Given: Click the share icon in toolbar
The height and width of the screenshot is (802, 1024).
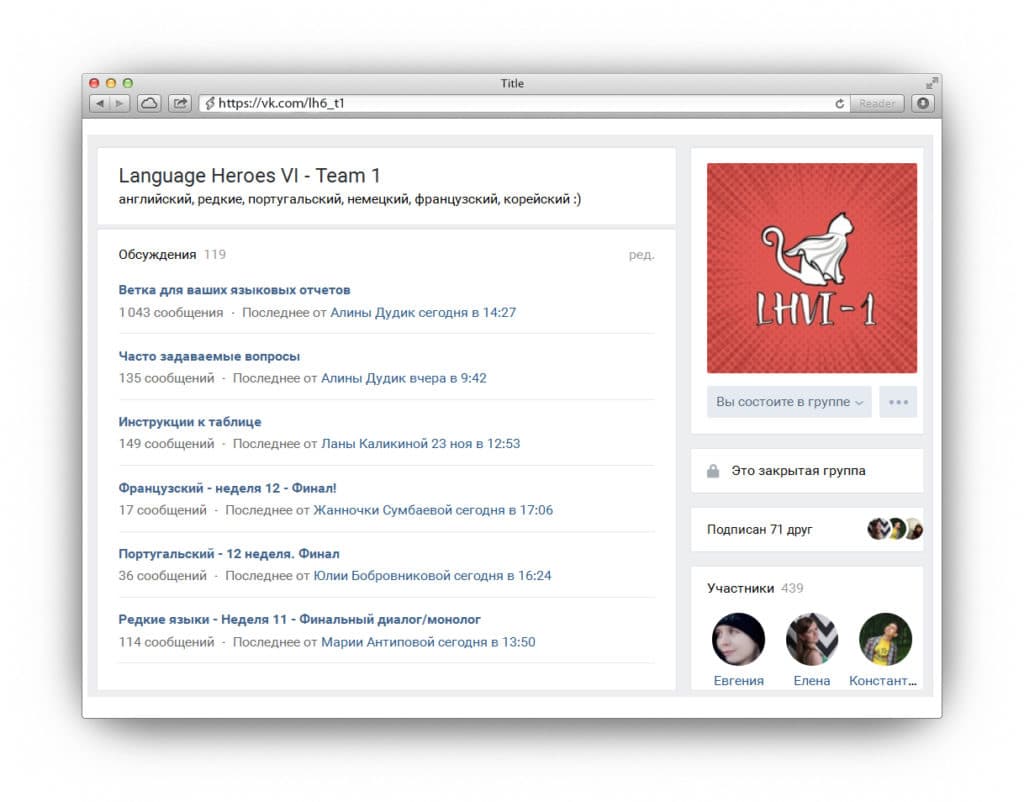Looking at the screenshot, I should point(180,103).
